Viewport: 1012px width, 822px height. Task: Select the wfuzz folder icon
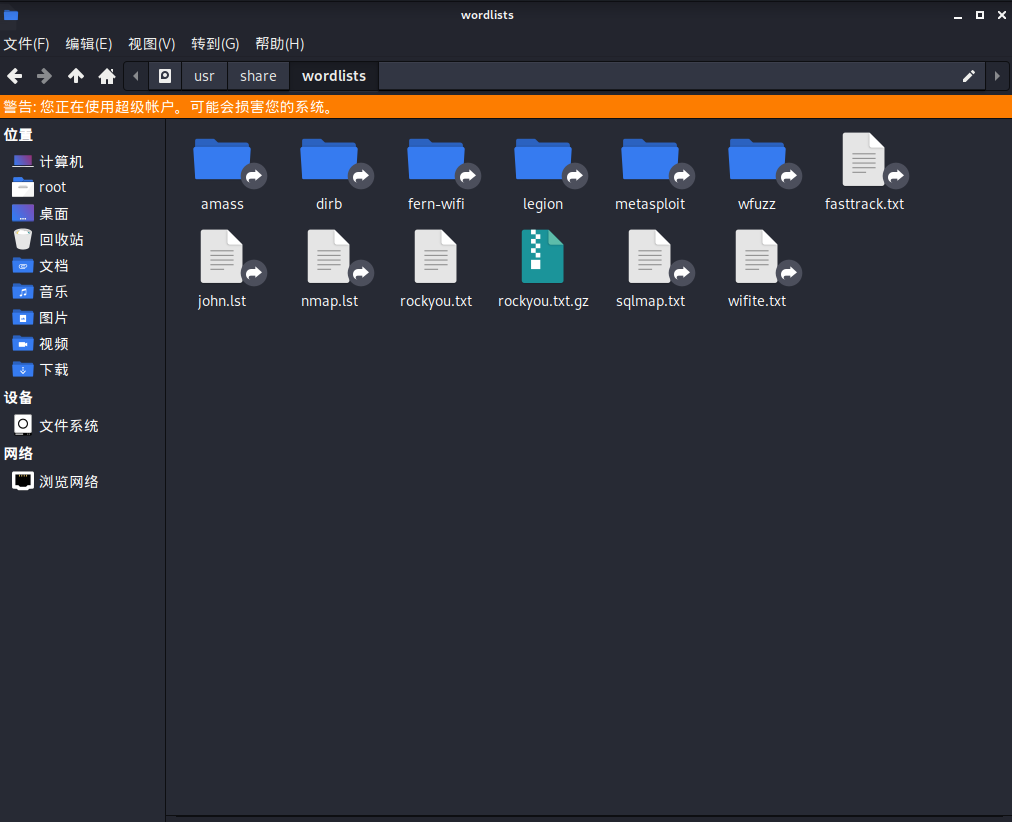click(757, 160)
